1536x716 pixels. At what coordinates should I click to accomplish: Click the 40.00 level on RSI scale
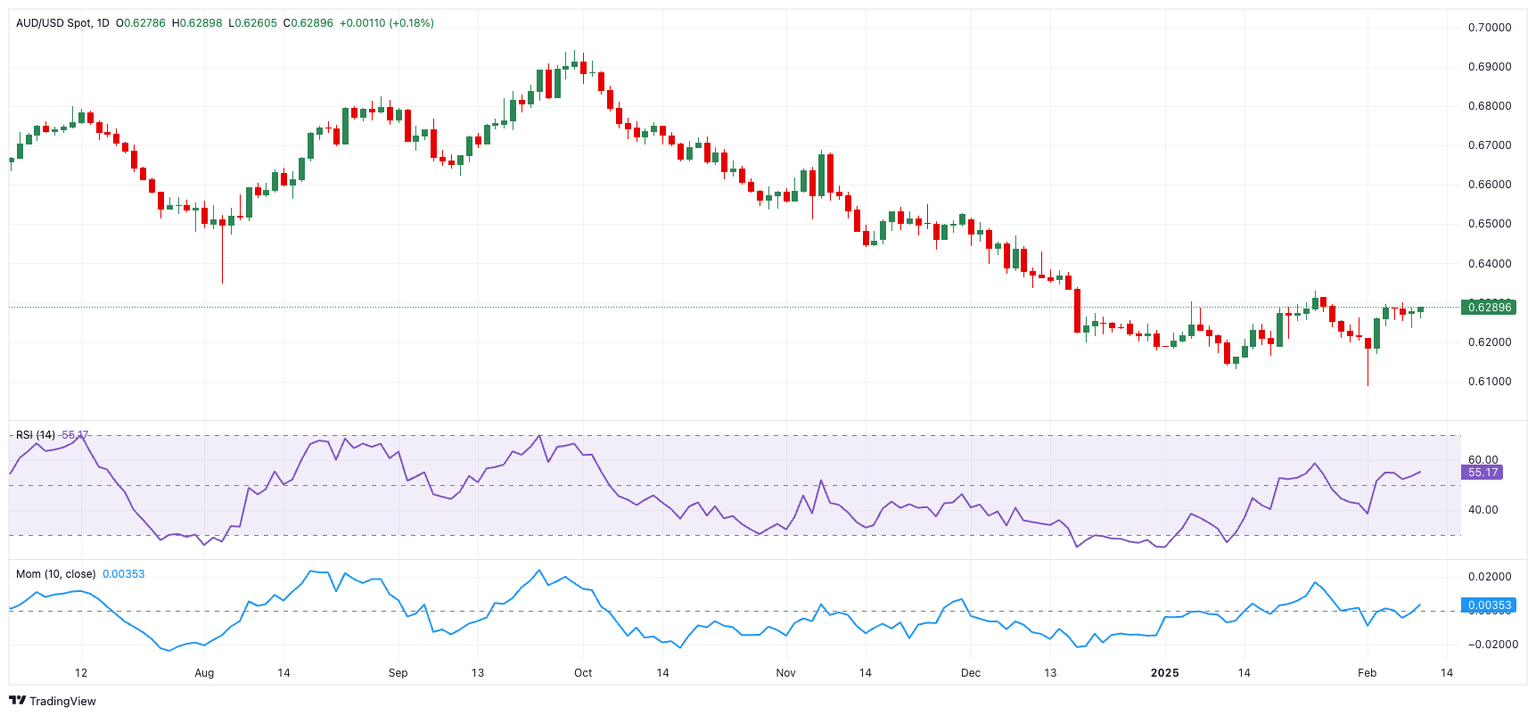[x=1483, y=510]
